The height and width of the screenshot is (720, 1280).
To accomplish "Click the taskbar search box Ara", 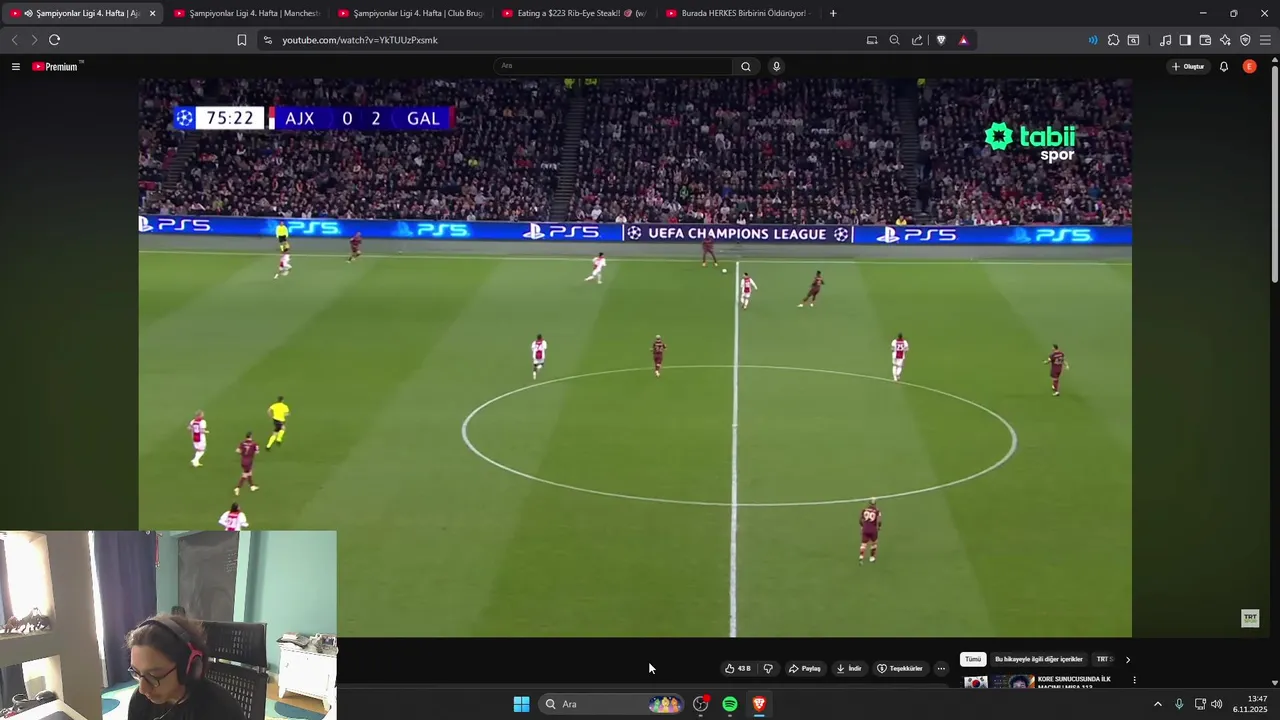I will 612,704.
